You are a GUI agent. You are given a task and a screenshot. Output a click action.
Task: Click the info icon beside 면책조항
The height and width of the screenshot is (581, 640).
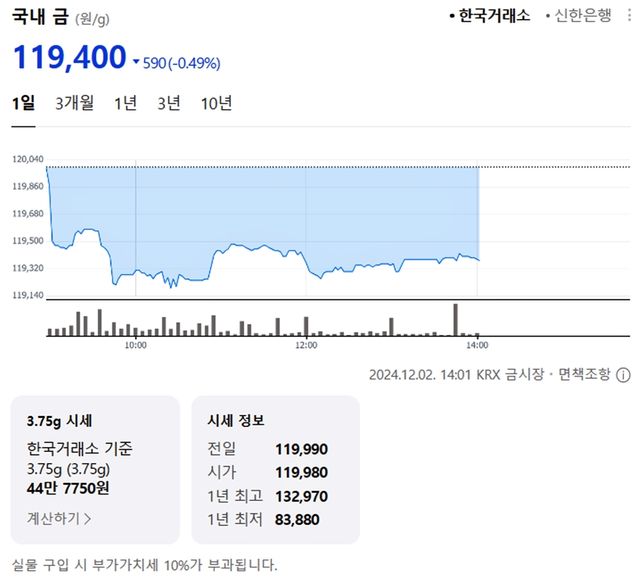click(x=623, y=376)
